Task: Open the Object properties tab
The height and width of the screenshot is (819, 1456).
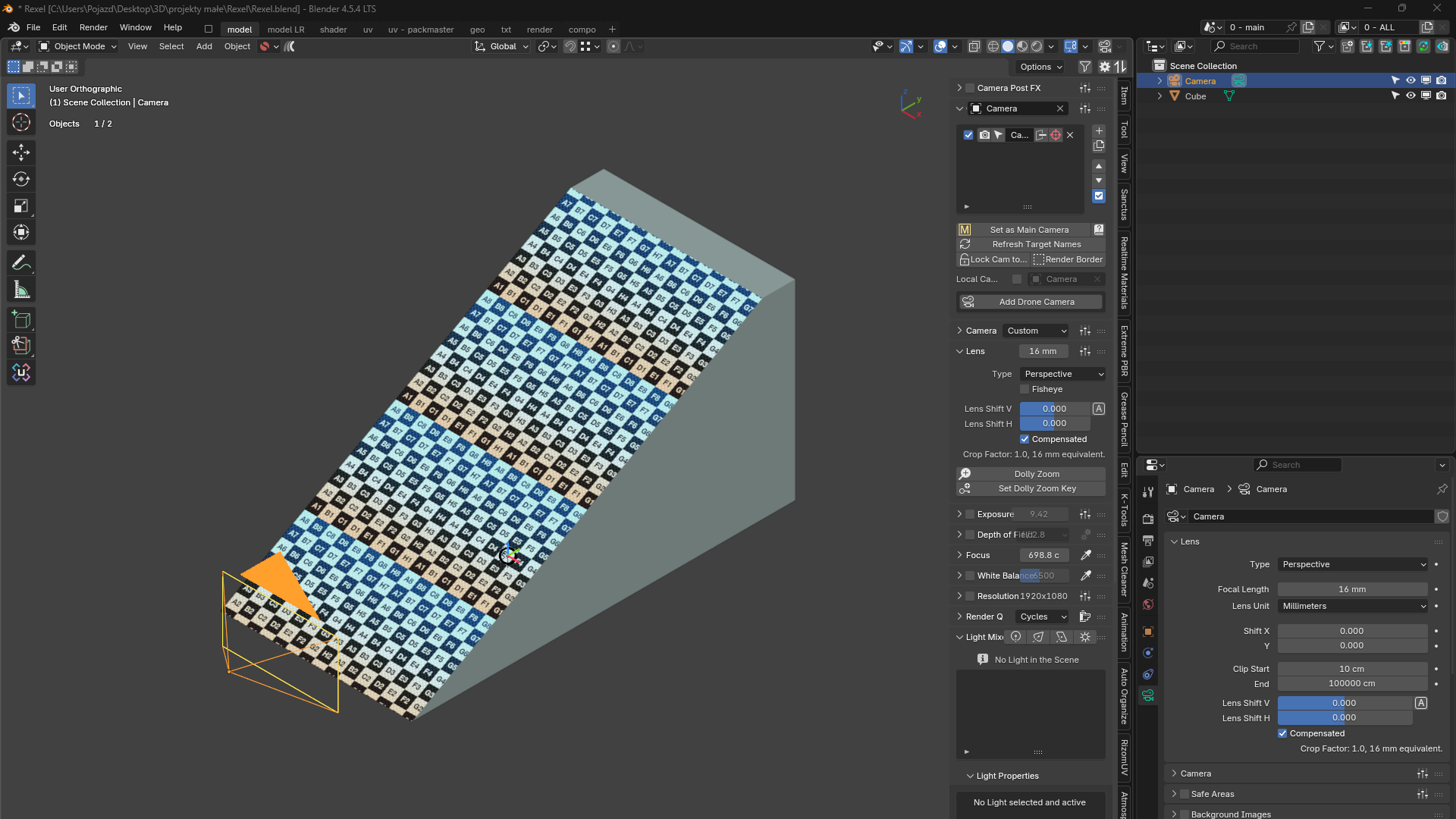Action: [x=1148, y=632]
